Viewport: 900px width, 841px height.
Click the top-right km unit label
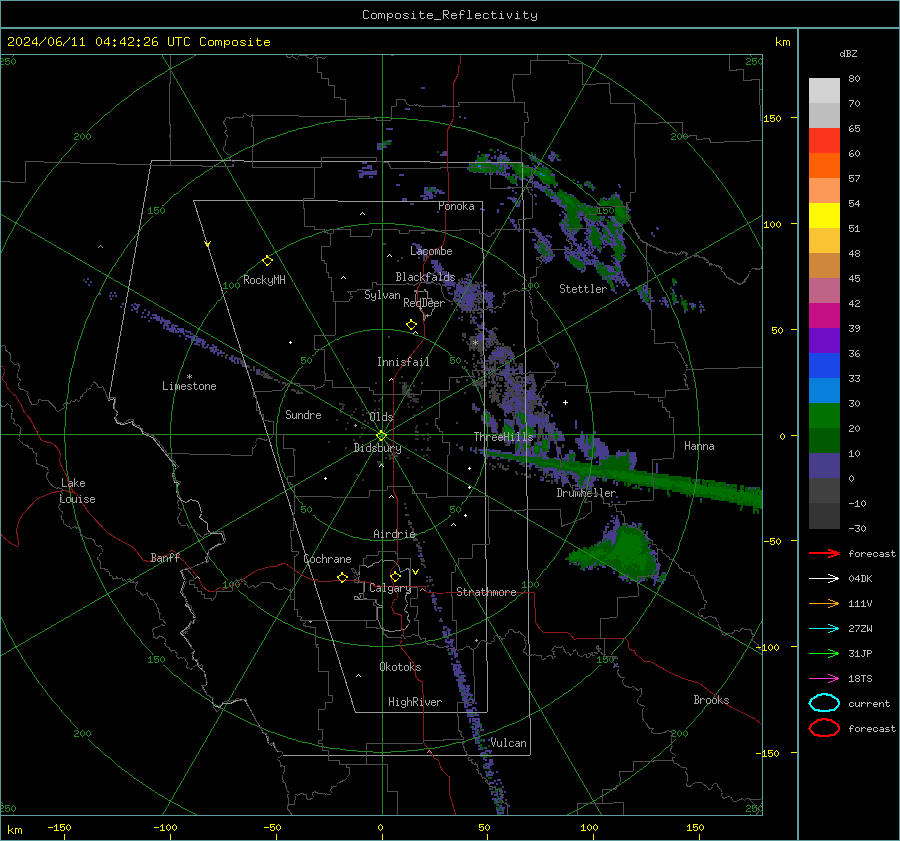tap(782, 42)
